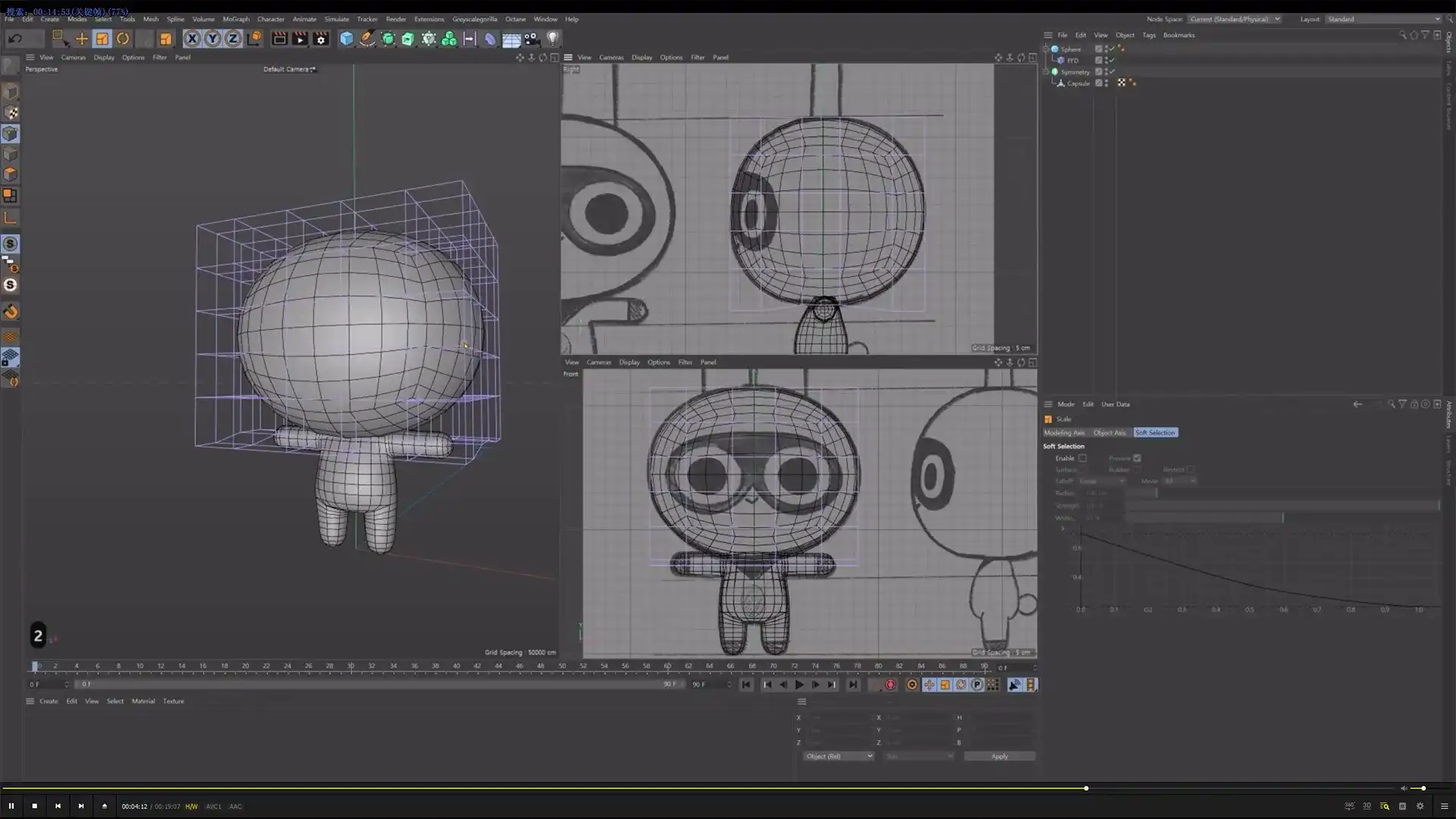Select the Rotate tool in the toolbar
This screenshot has width=1456, height=819.
click(123, 39)
